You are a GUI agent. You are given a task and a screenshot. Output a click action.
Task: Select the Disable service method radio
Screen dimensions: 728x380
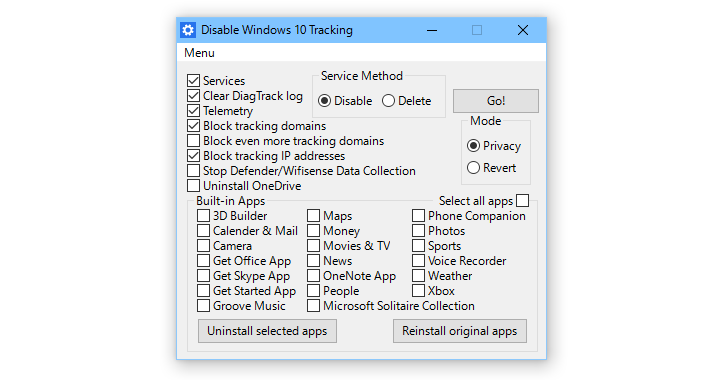tap(325, 101)
